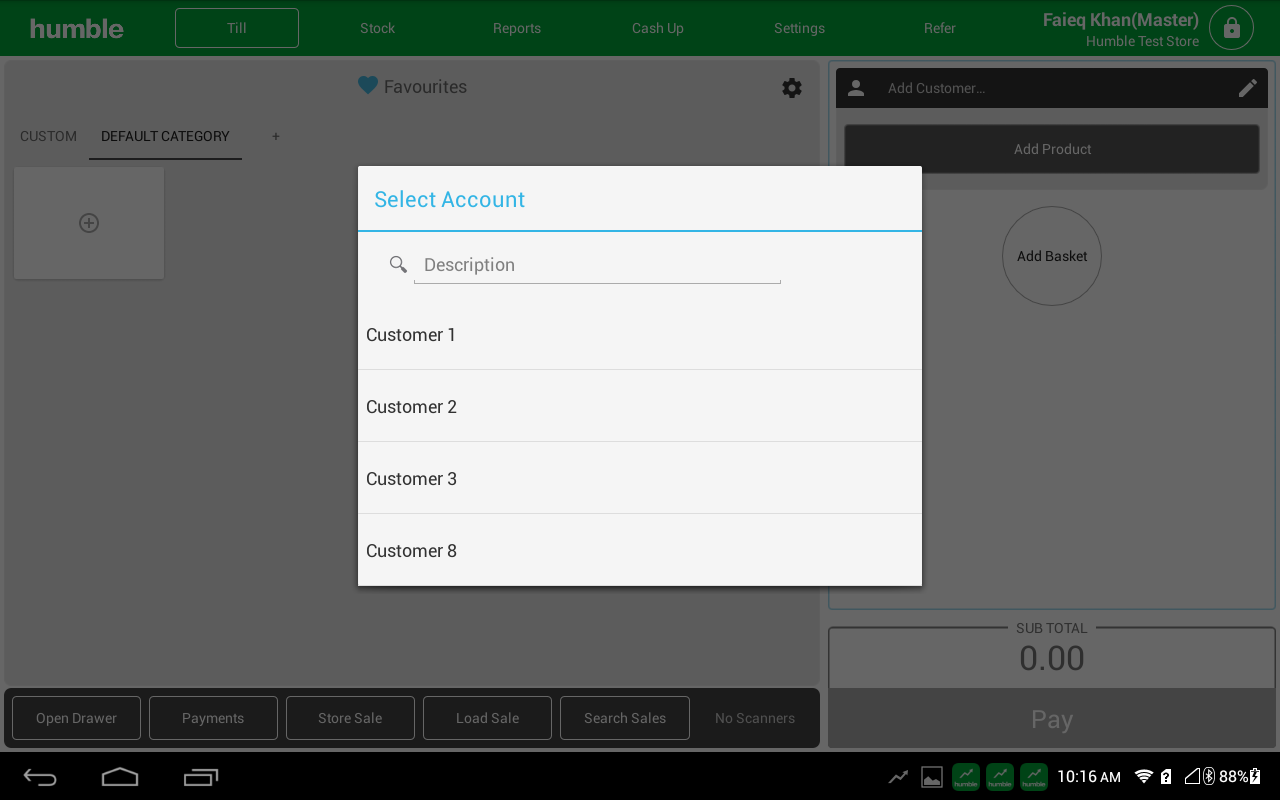Click the pencil edit customer icon
Image resolution: width=1280 pixels, height=800 pixels.
[x=1247, y=88]
